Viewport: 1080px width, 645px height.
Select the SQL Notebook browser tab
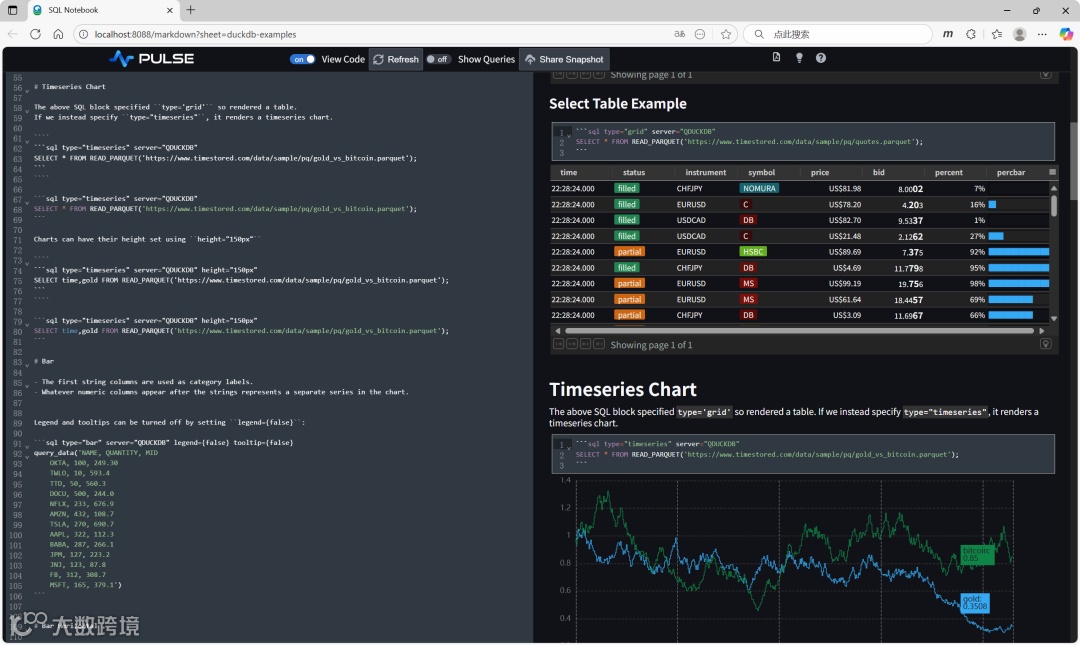click(x=102, y=10)
